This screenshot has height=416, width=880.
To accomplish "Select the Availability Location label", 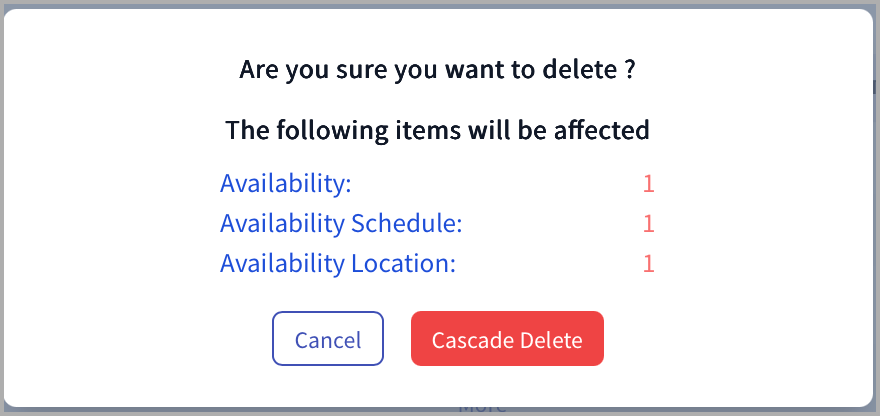I will pyautogui.click(x=338, y=263).
